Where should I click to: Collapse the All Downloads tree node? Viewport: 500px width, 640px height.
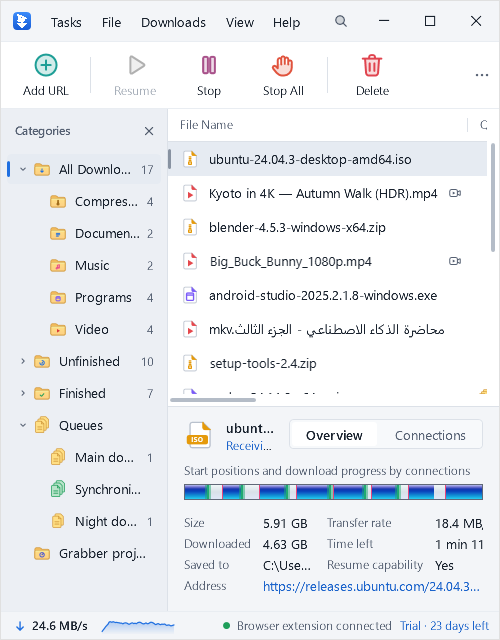[23, 169]
